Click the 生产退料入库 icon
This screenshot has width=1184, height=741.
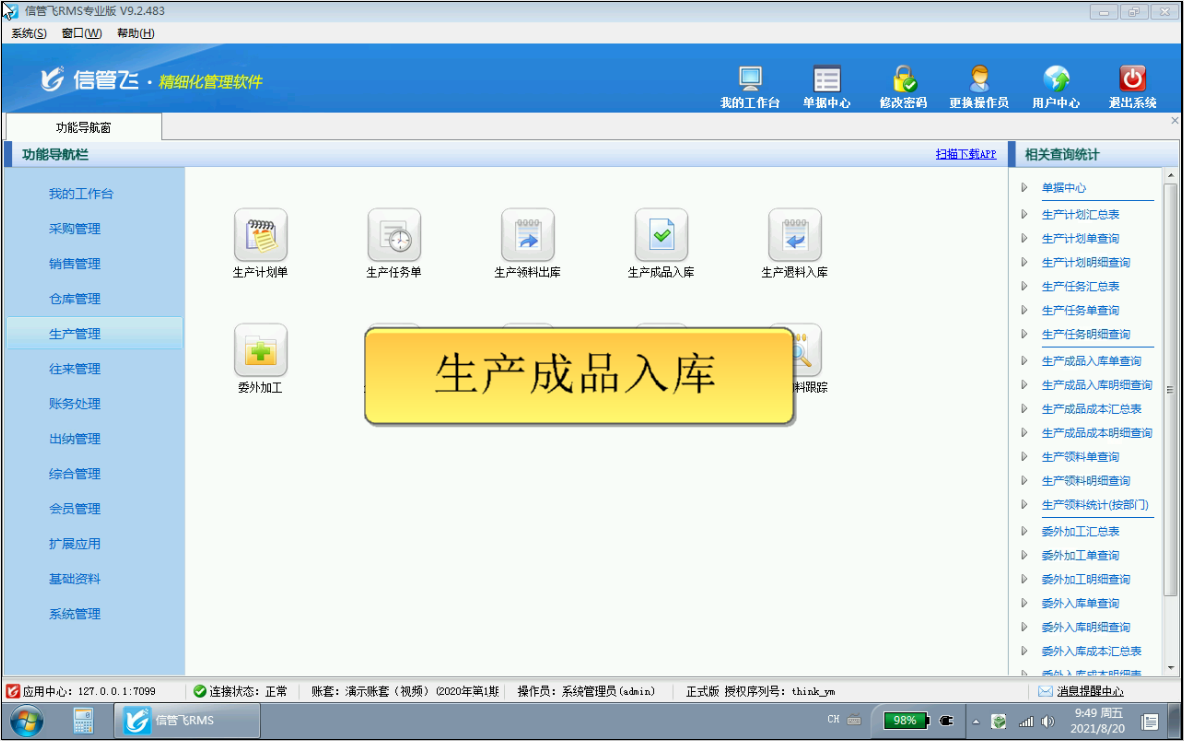tap(794, 235)
